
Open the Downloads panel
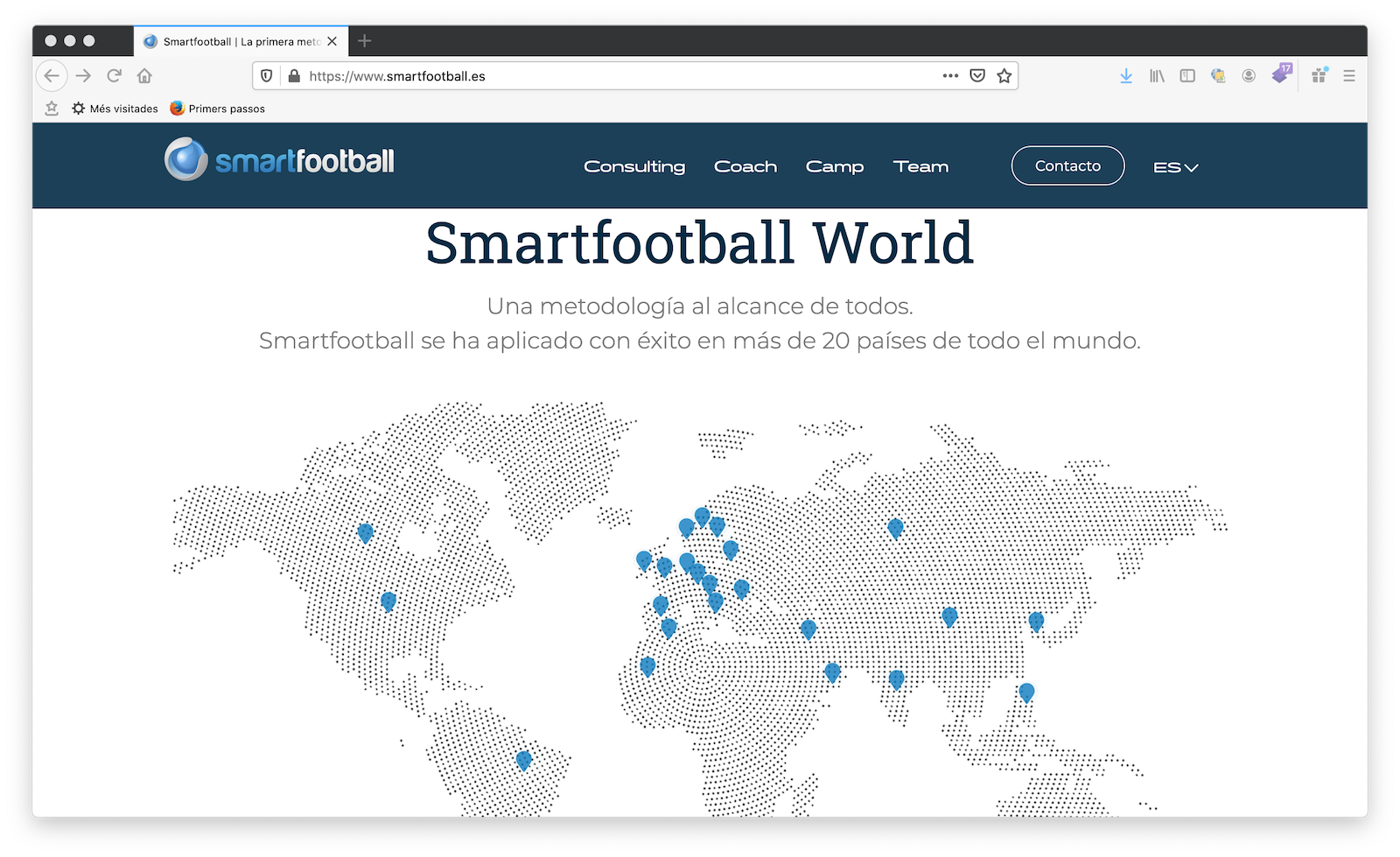pyautogui.click(x=1126, y=76)
